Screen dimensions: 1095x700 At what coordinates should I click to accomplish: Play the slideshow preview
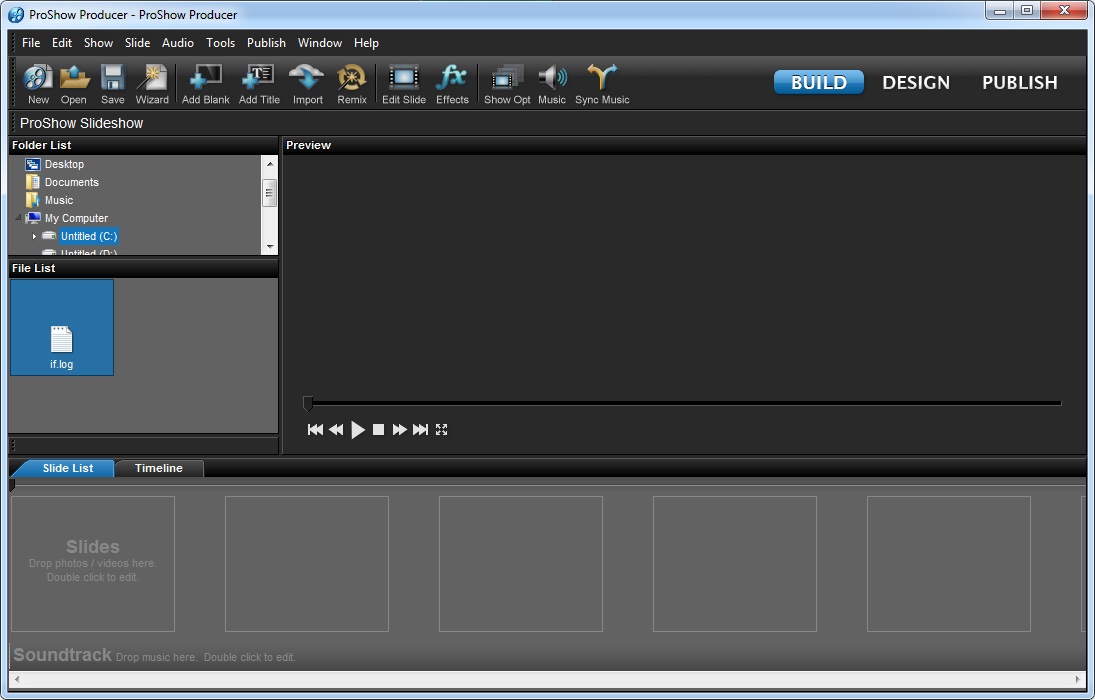358,430
